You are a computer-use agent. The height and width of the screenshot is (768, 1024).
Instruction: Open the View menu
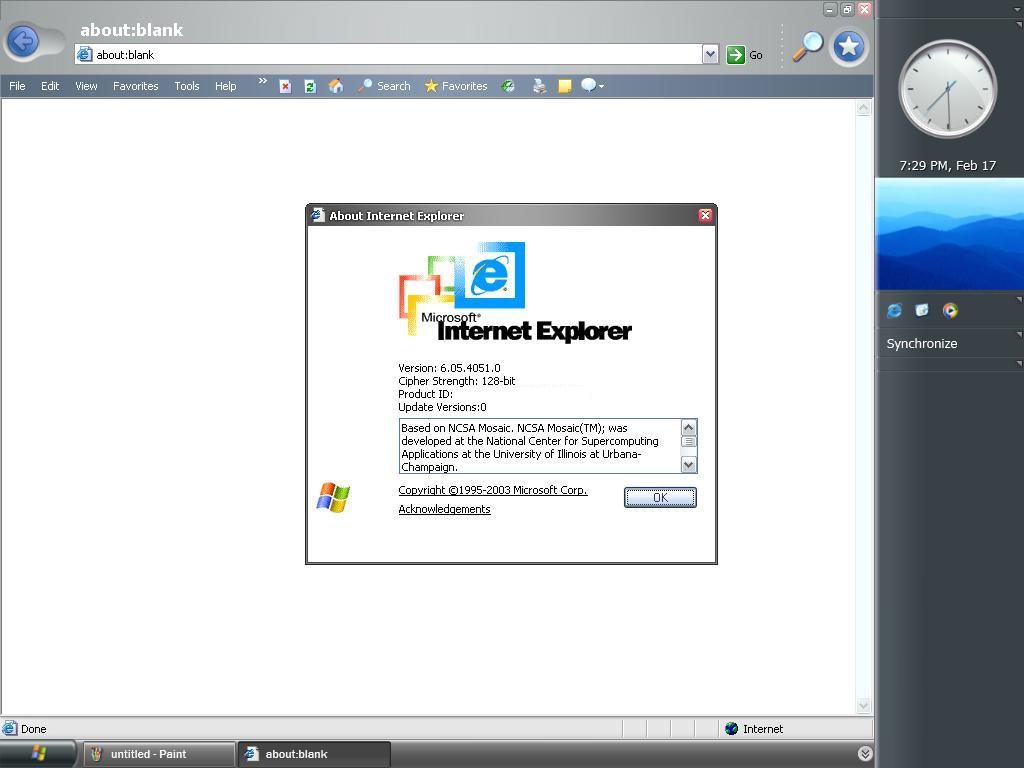86,86
